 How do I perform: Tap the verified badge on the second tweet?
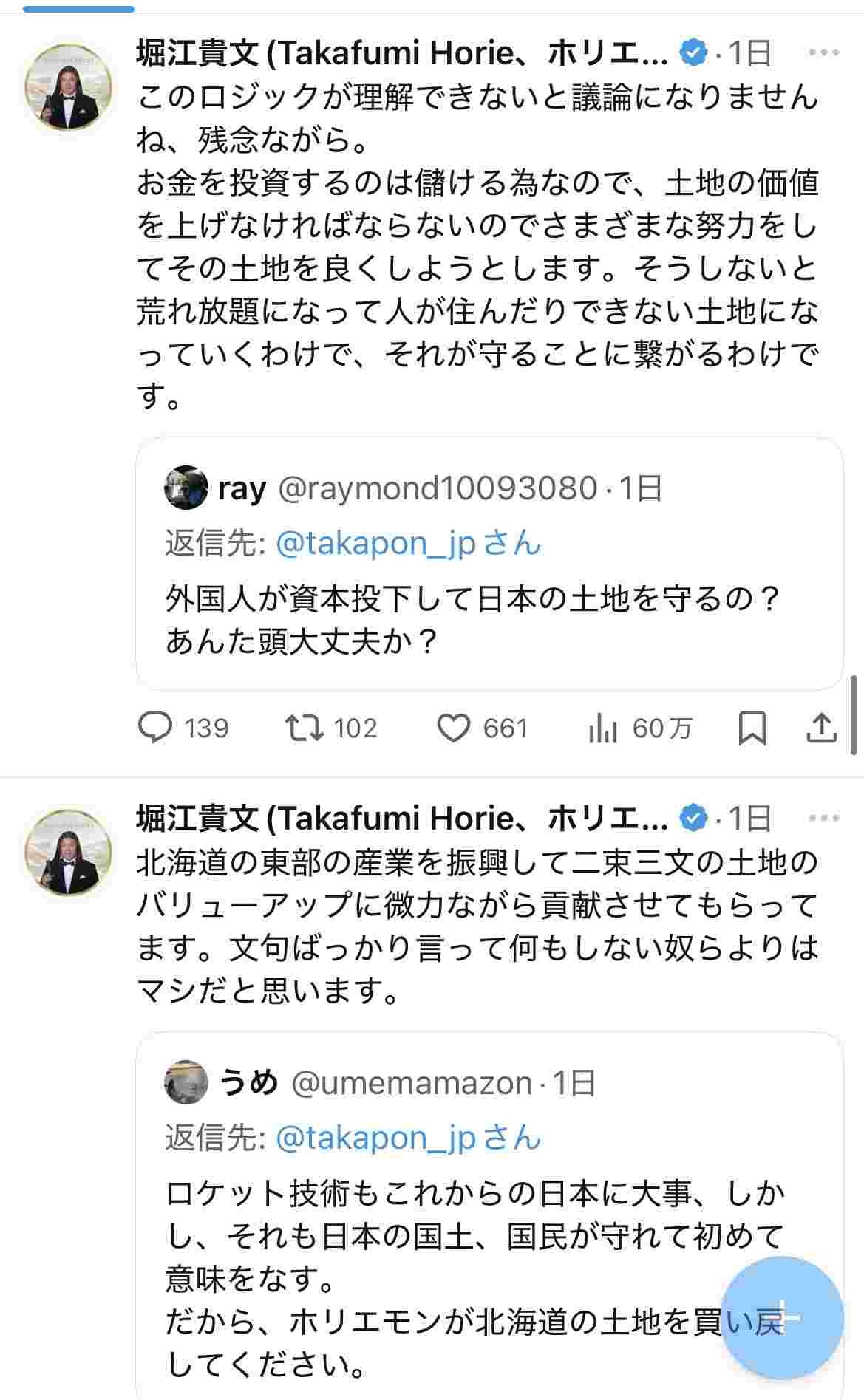click(x=693, y=818)
